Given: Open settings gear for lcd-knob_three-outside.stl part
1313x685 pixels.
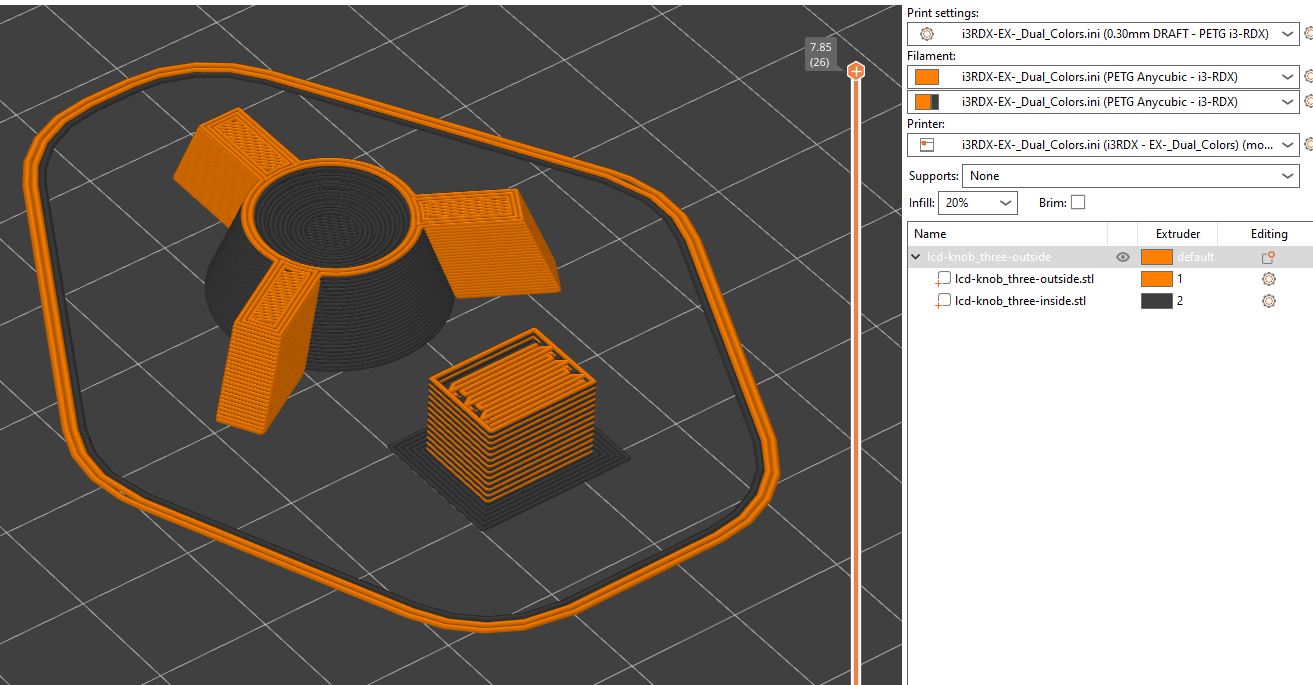Looking at the screenshot, I should click(1268, 279).
